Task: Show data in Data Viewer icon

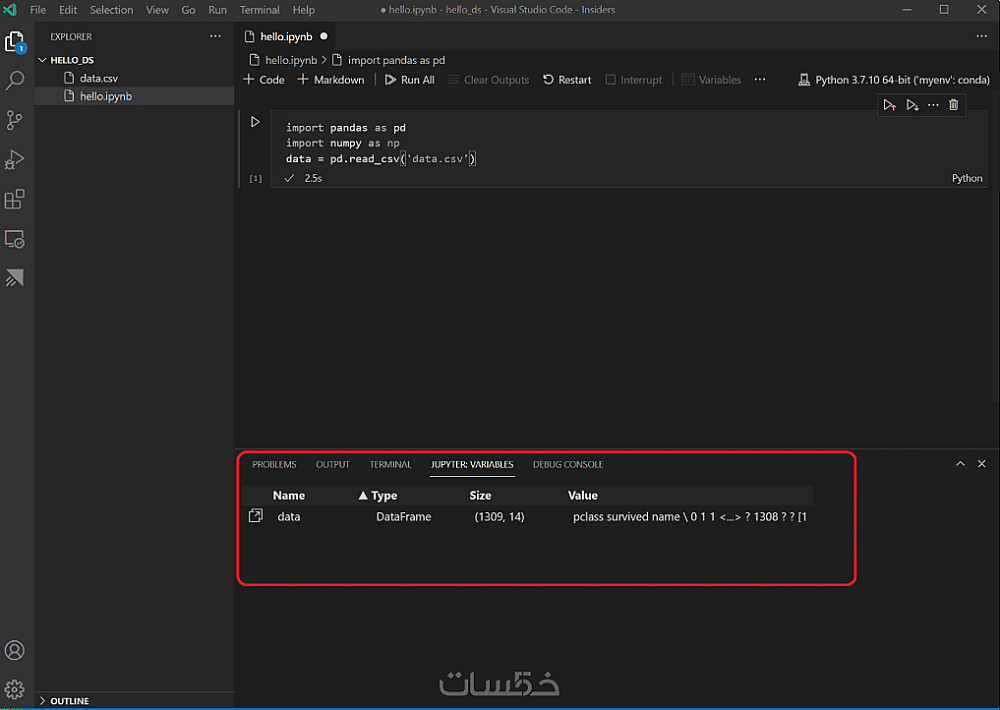Action: click(x=255, y=516)
